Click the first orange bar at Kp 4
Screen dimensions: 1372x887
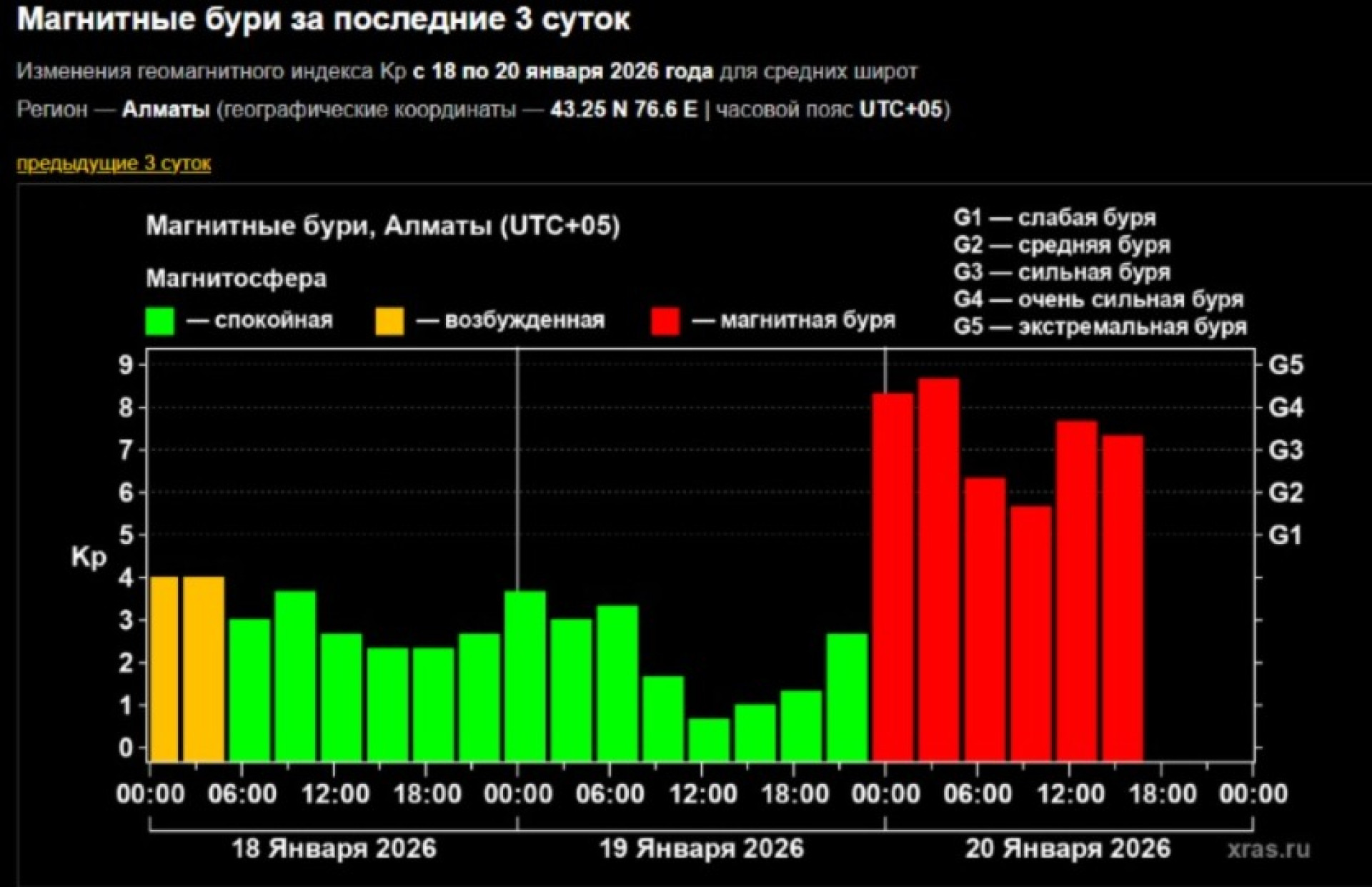coord(164,668)
